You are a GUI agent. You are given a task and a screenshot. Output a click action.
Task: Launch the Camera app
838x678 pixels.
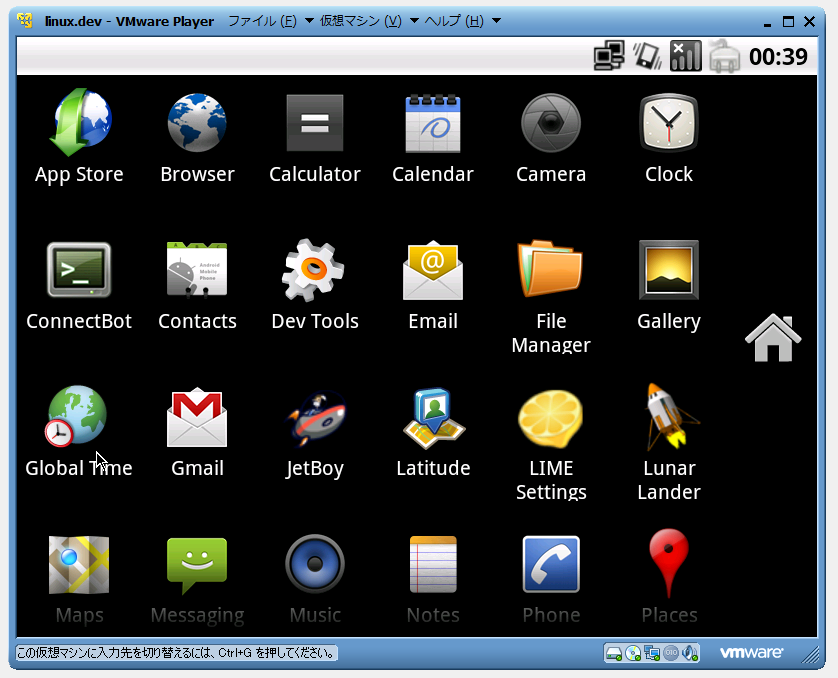coord(551,123)
